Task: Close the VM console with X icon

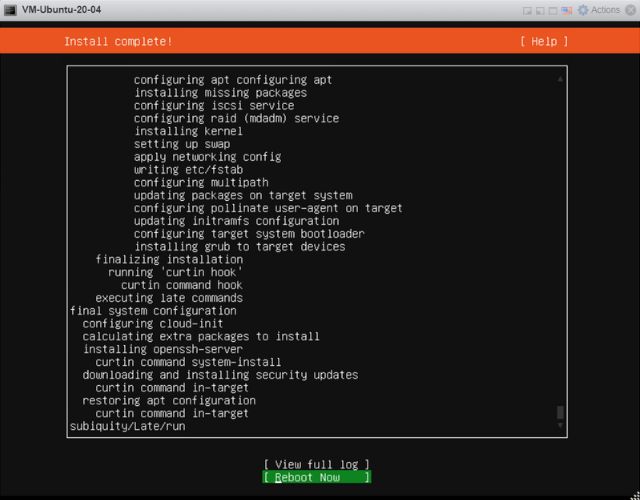Action: click(631, 10)
